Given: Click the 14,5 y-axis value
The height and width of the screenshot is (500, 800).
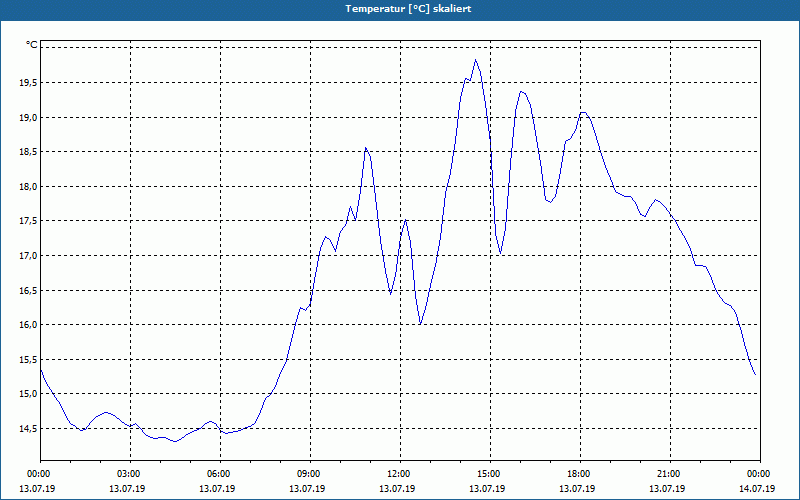Looking at the screenshot, I should point(28,429).
